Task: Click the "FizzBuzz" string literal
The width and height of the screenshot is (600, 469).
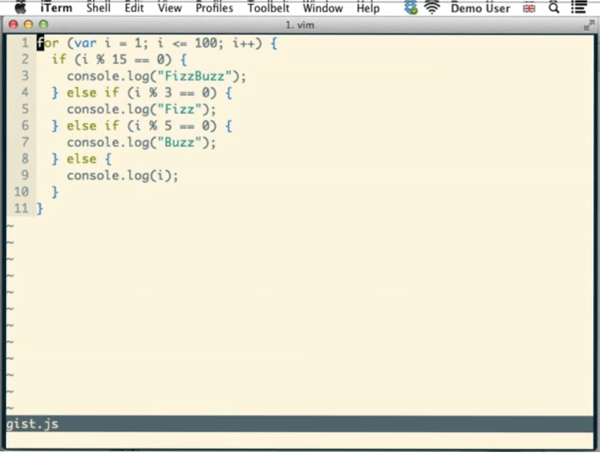Action: pyautogui.click(x=194, y=76)
